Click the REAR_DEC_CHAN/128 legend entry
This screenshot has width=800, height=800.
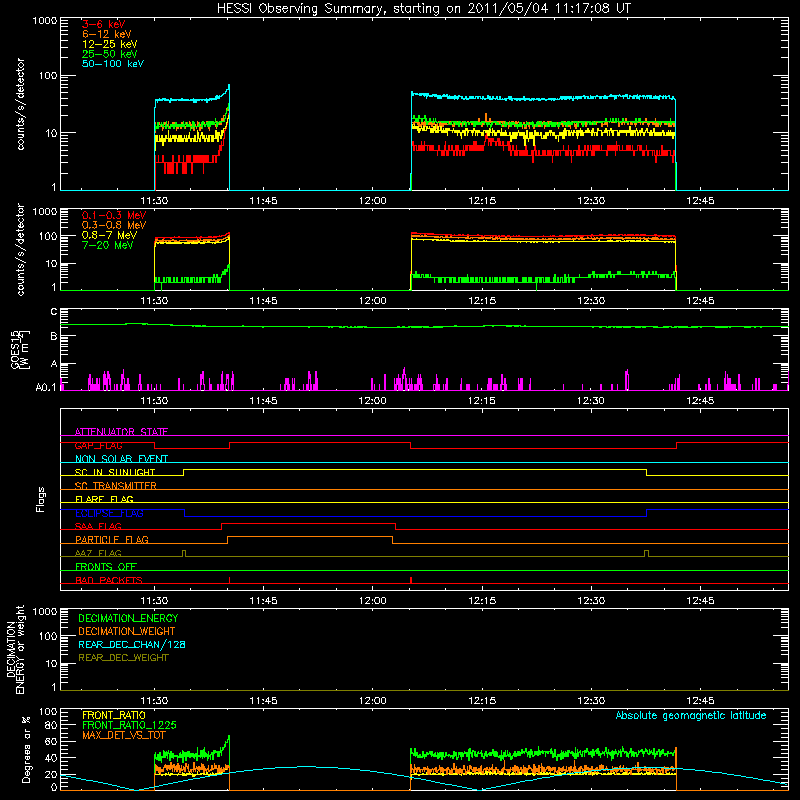point(132,644)
